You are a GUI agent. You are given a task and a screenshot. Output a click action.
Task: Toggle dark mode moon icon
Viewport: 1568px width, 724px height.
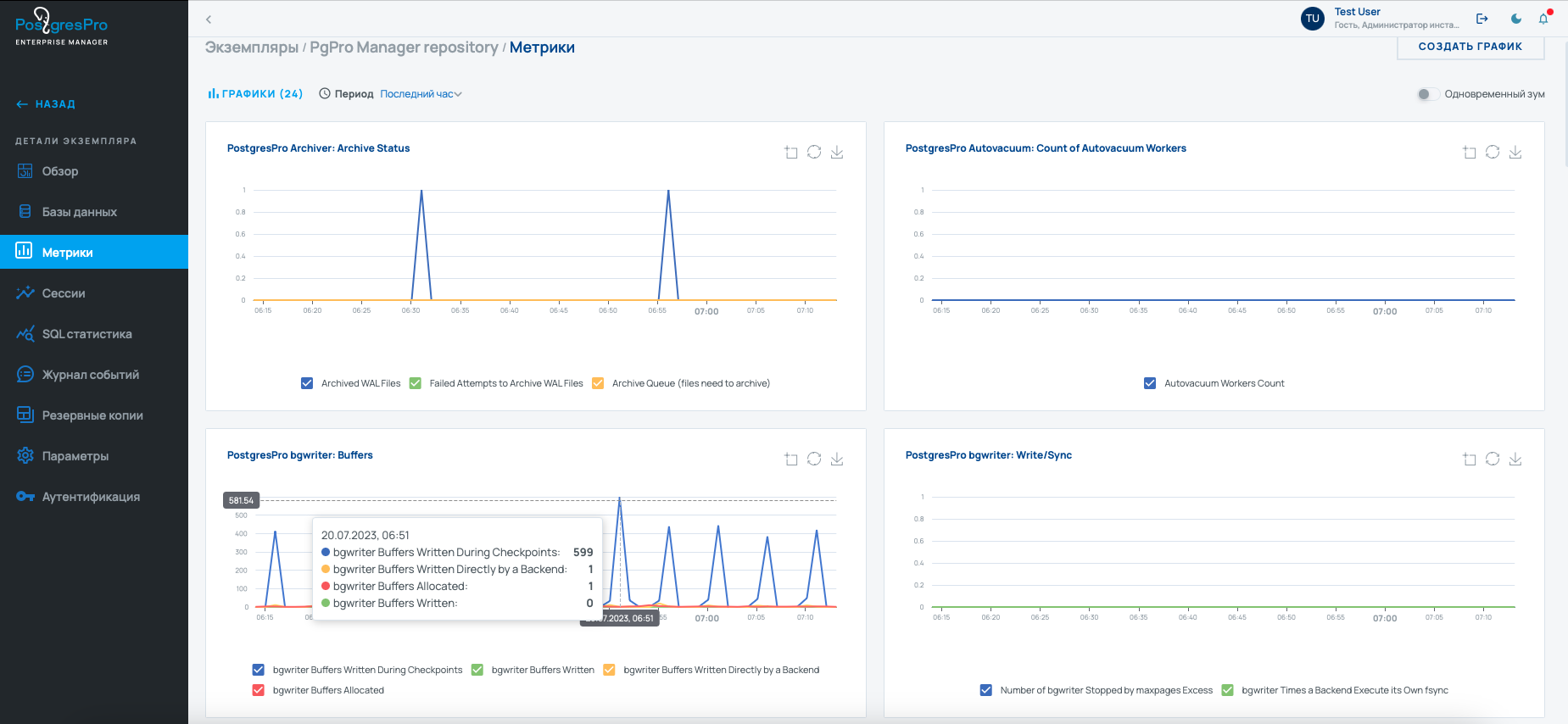pos(1516,19)
